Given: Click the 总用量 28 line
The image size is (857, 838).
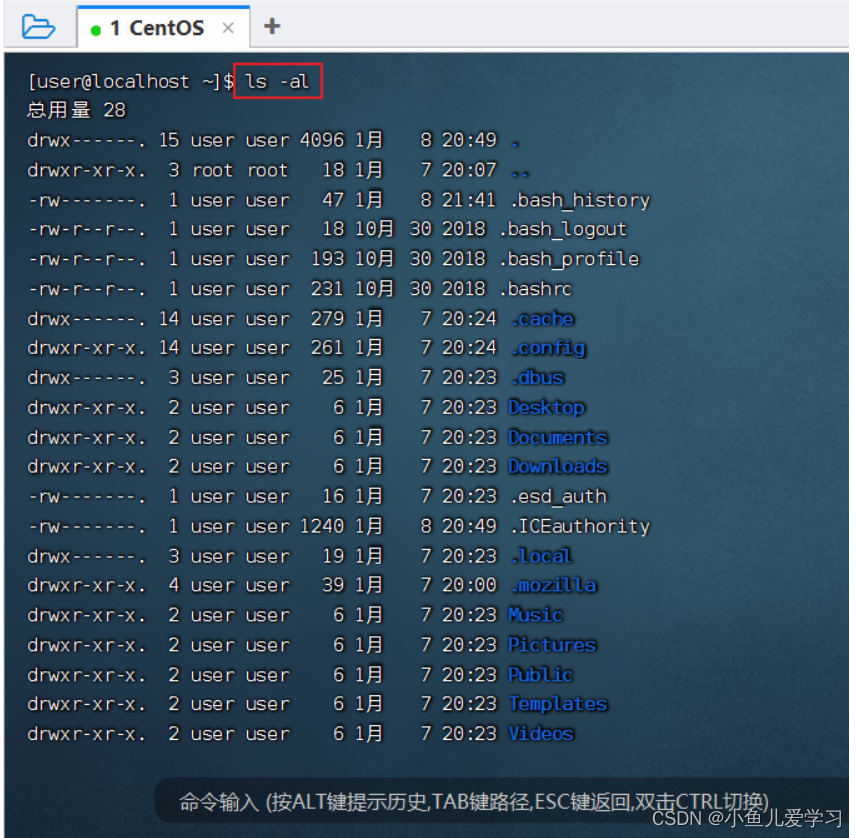Looking at the screenshot, I should tap(77, 110).
